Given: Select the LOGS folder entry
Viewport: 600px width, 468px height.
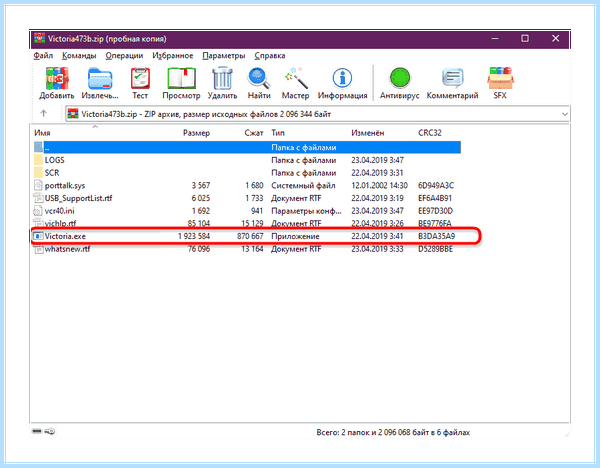Looking at the screenshot, I should [54, 160].
